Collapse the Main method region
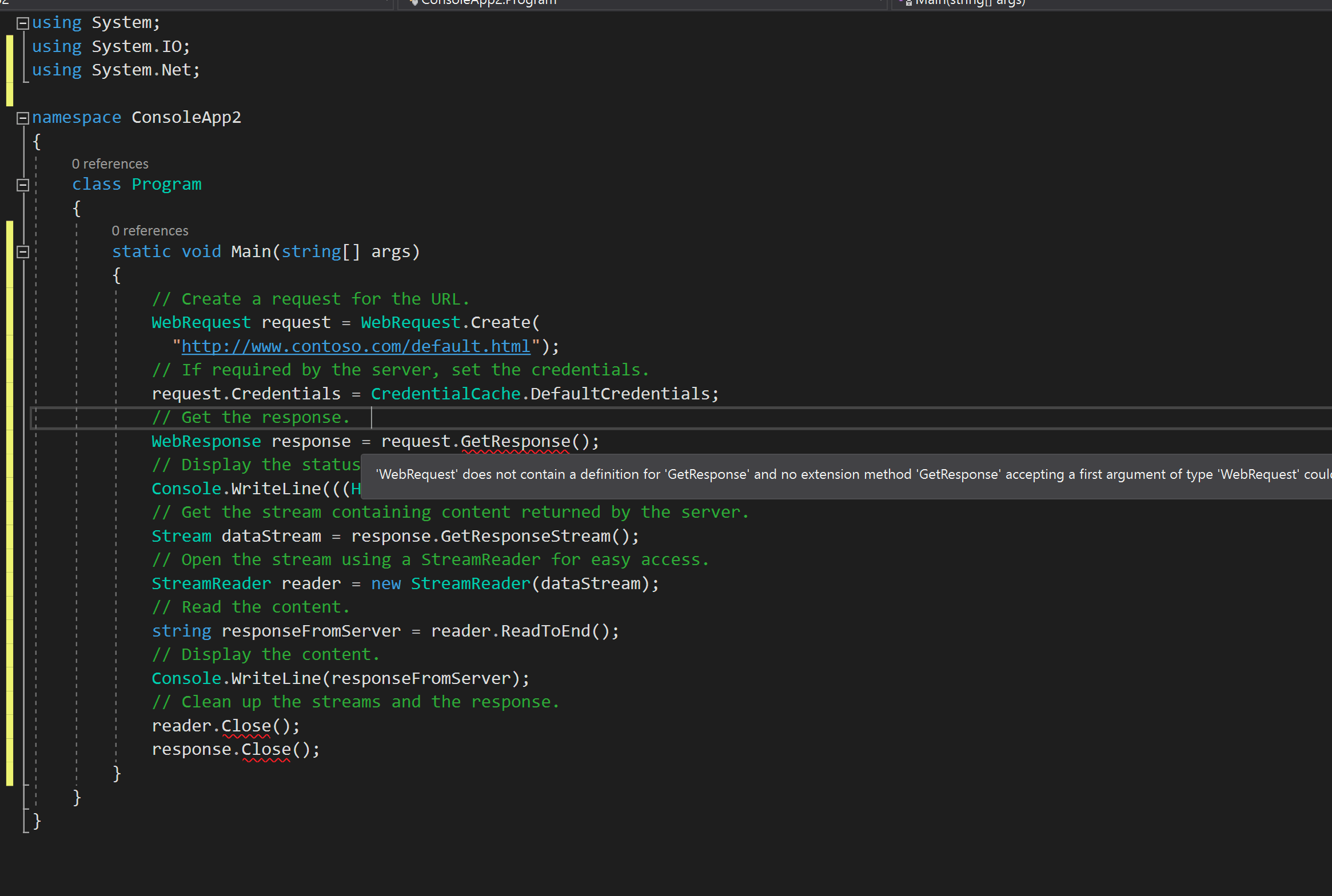1332x896 pixels. tap(23, 252)
